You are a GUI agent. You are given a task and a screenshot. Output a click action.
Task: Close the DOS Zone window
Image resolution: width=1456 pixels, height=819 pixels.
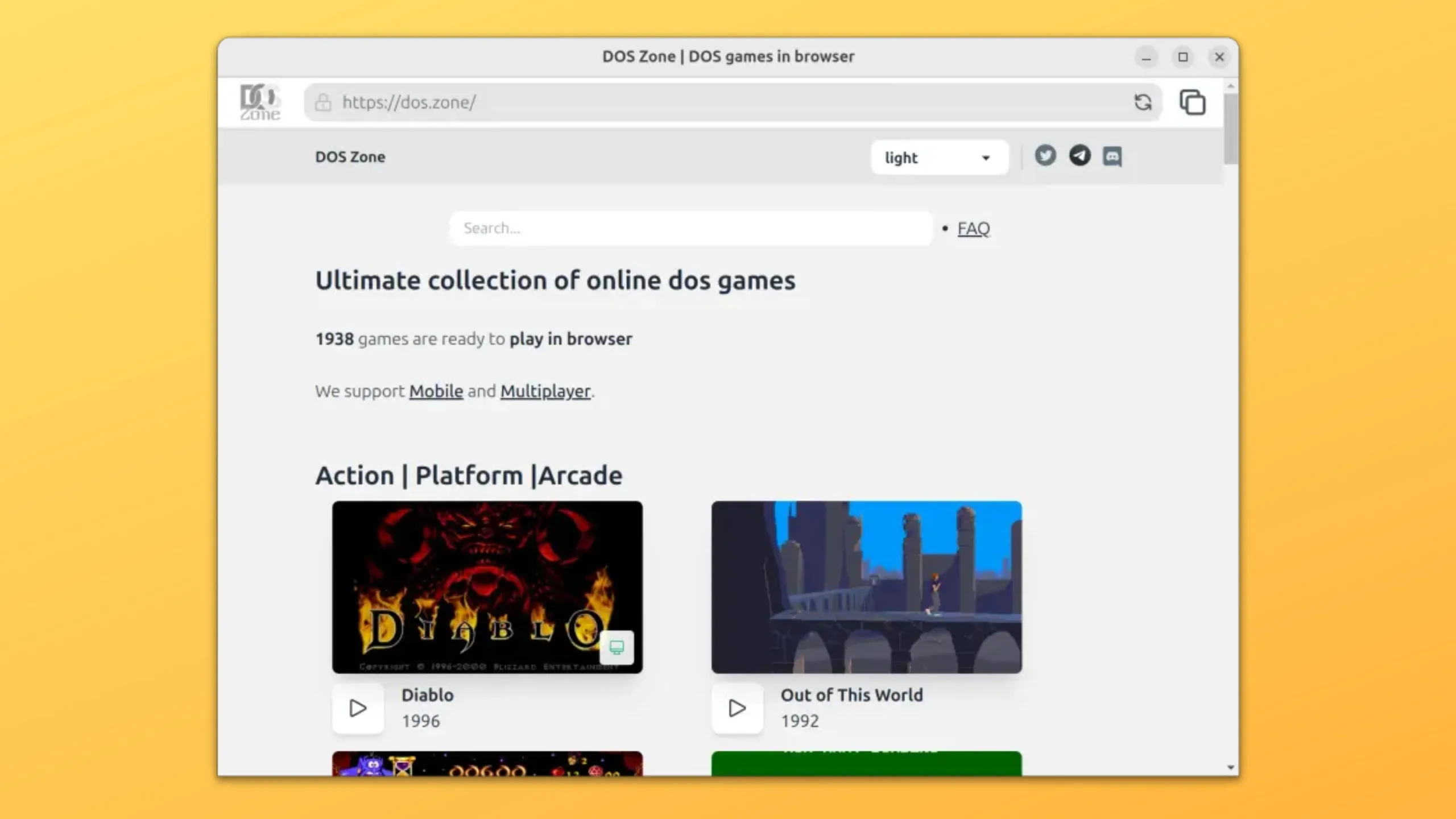[x=1219, y=57]
